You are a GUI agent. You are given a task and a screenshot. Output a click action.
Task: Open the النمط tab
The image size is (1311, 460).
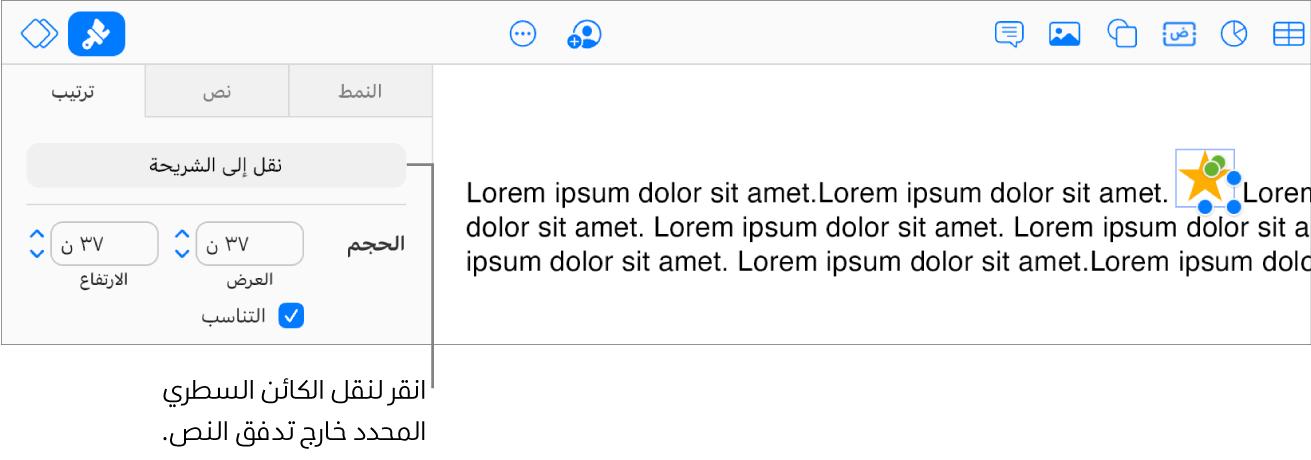pyautogui.click(x=360, y=92)
